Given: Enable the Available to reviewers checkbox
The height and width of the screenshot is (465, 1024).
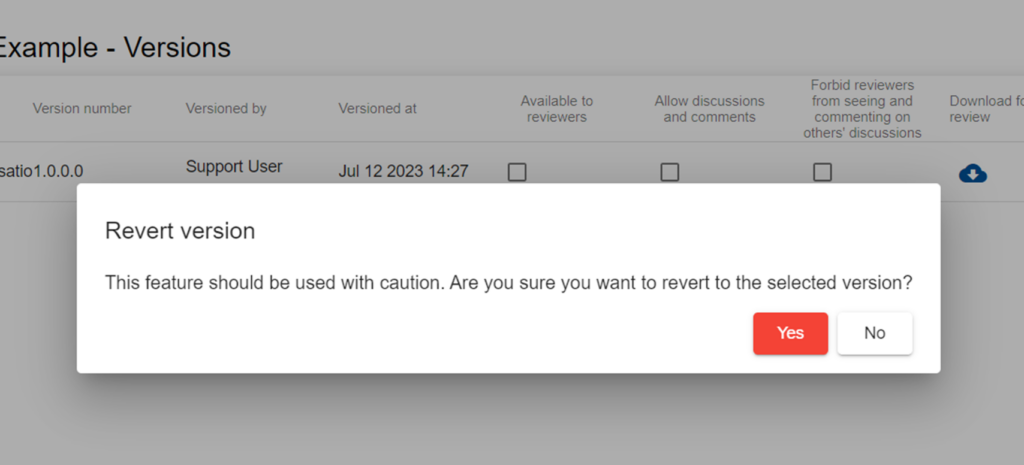Looking at the screenshot, I should pyautogui.click(x=517, y=172).
